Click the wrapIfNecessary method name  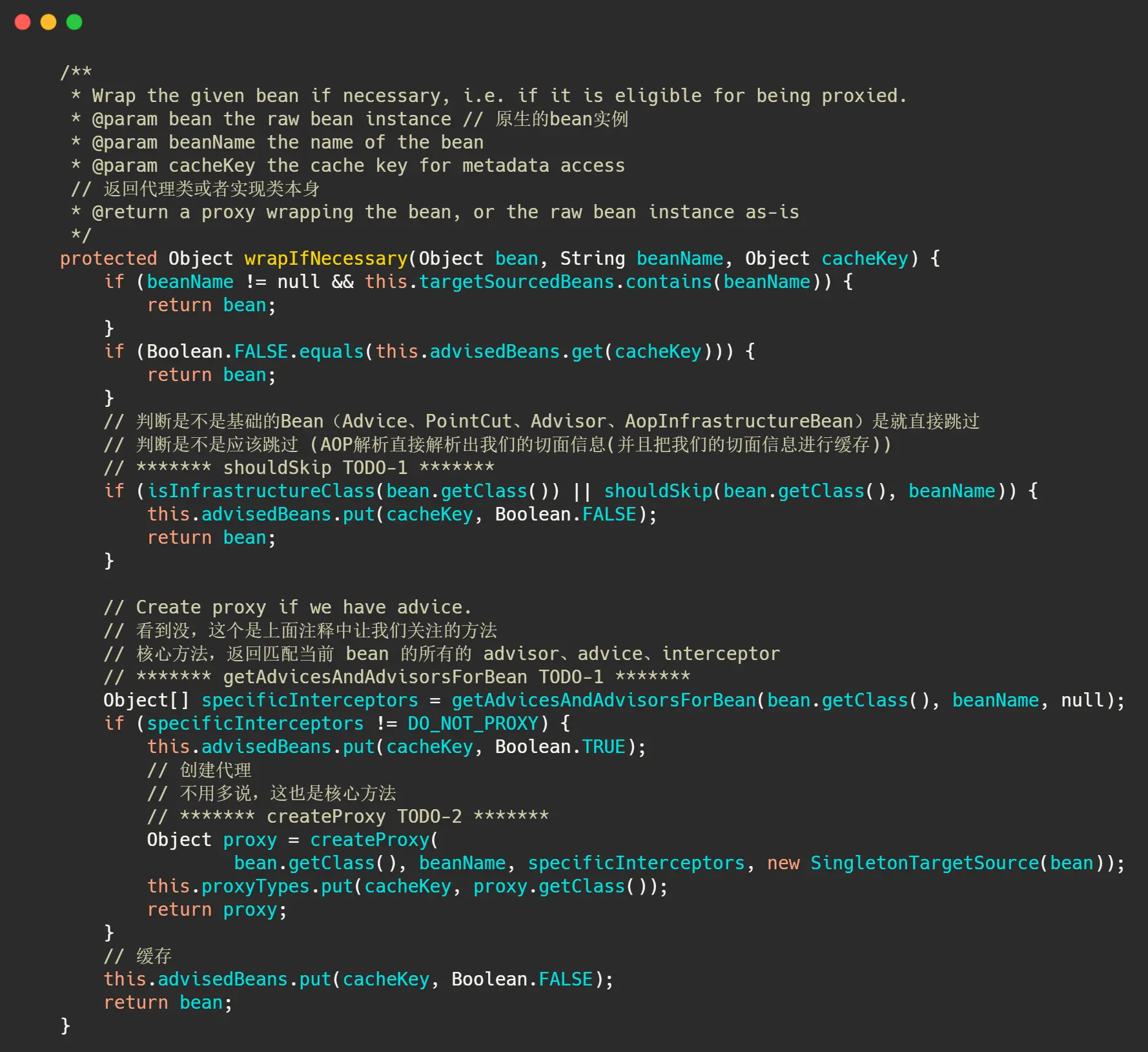(x=326, y=258)
